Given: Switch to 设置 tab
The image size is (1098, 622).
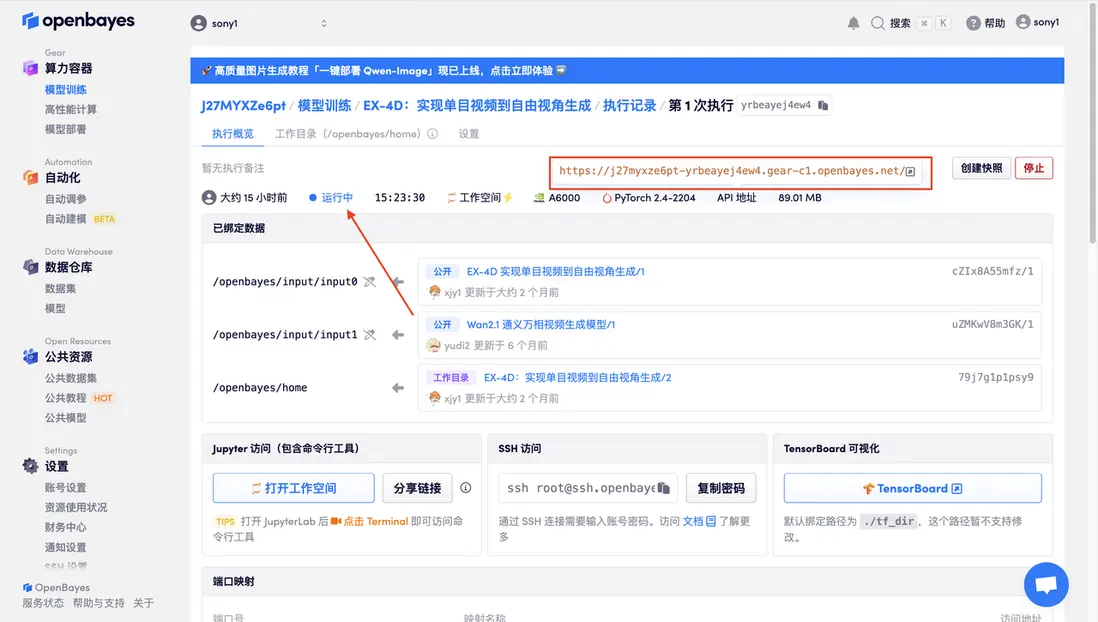Looking at the screenshot, I should 468,134.
